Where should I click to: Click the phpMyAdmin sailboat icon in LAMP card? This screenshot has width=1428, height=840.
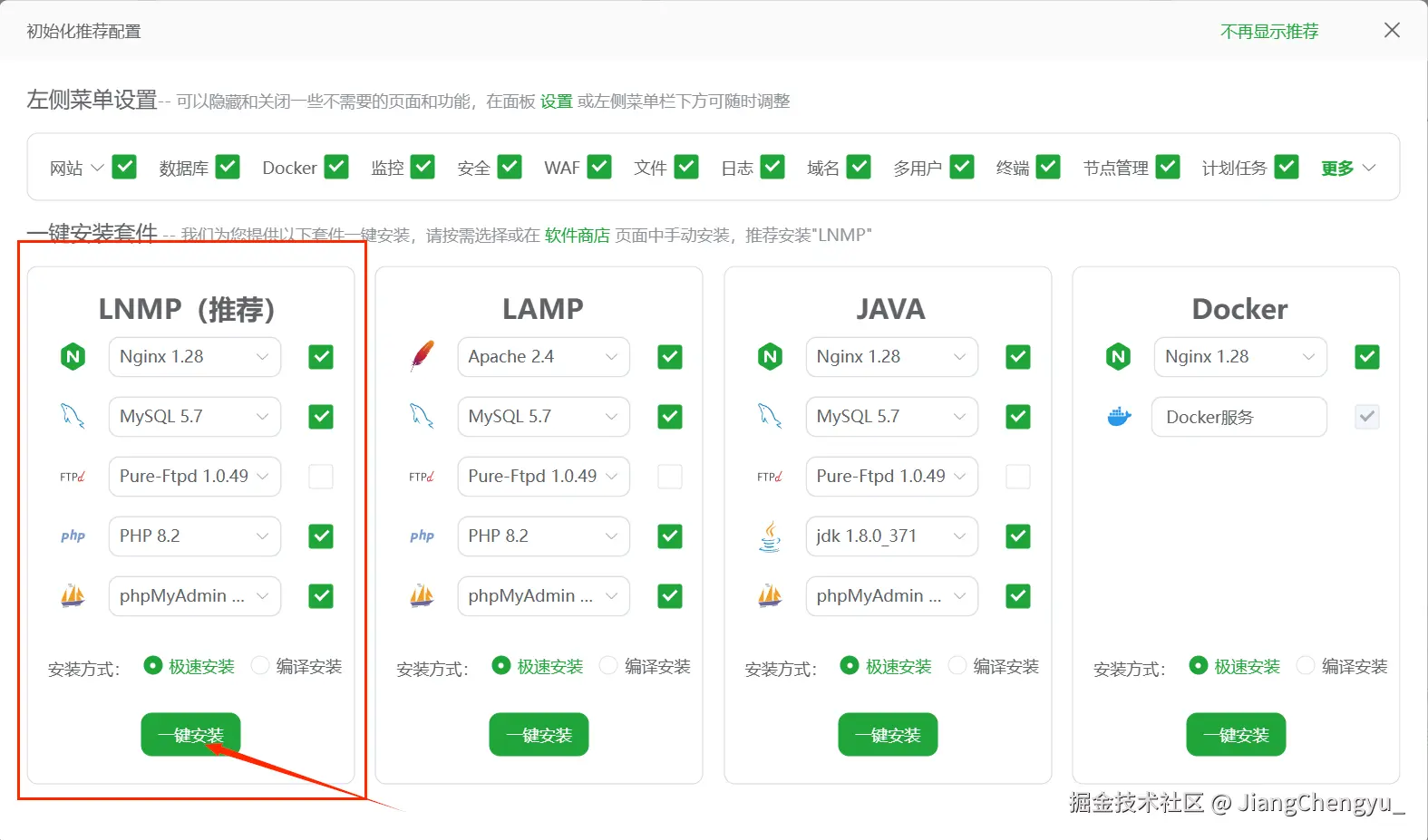coord(422,596)
